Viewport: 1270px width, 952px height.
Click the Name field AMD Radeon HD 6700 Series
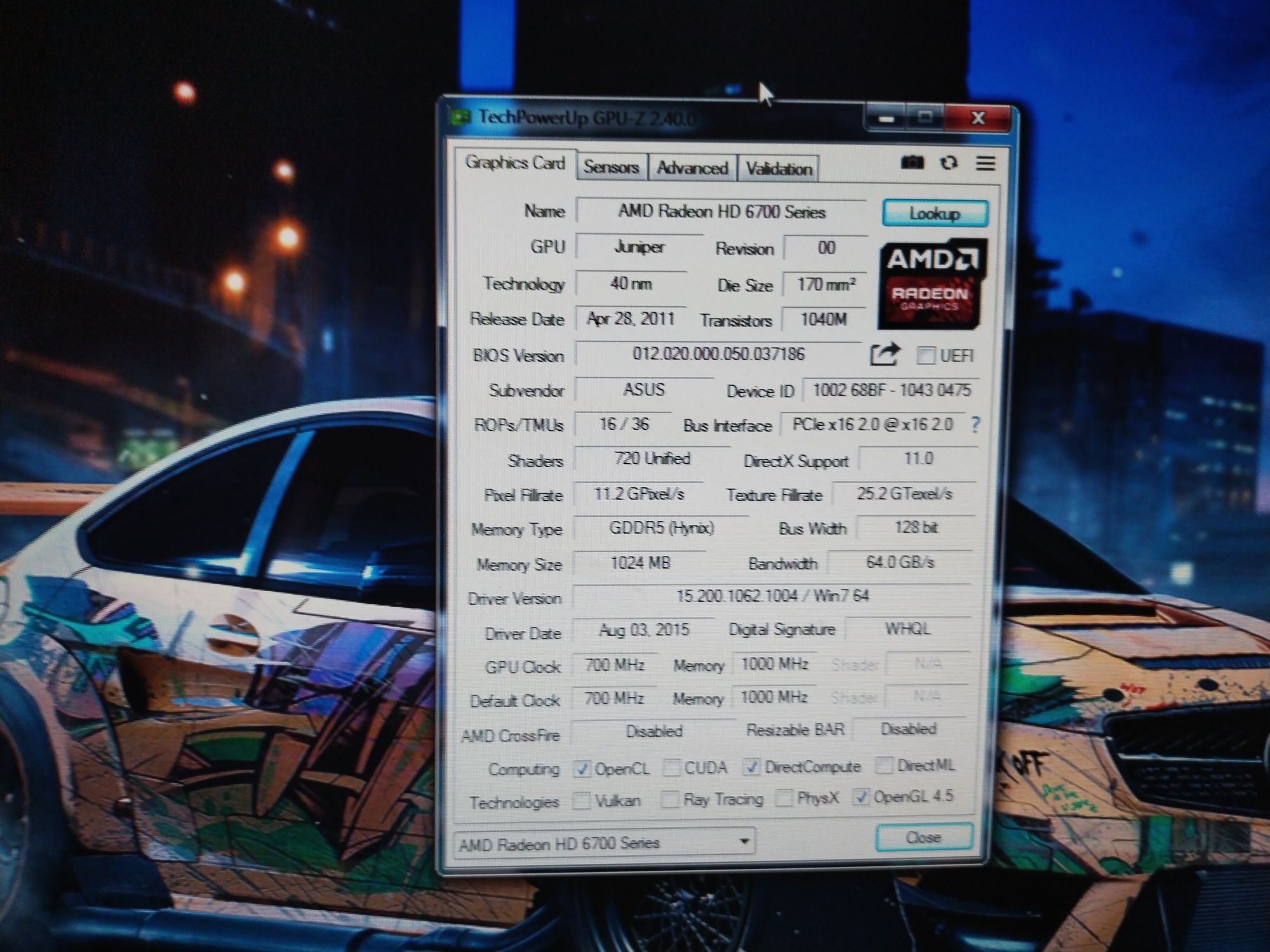[721, 211]
